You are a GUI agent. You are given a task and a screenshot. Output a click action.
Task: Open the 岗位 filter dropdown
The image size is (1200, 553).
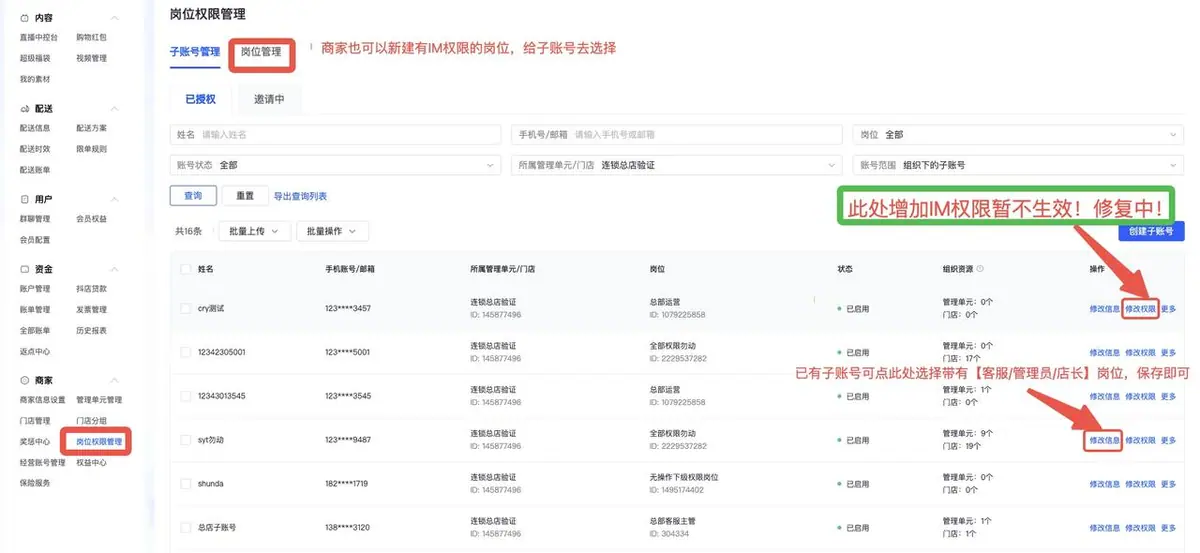tap(1017, 134)
